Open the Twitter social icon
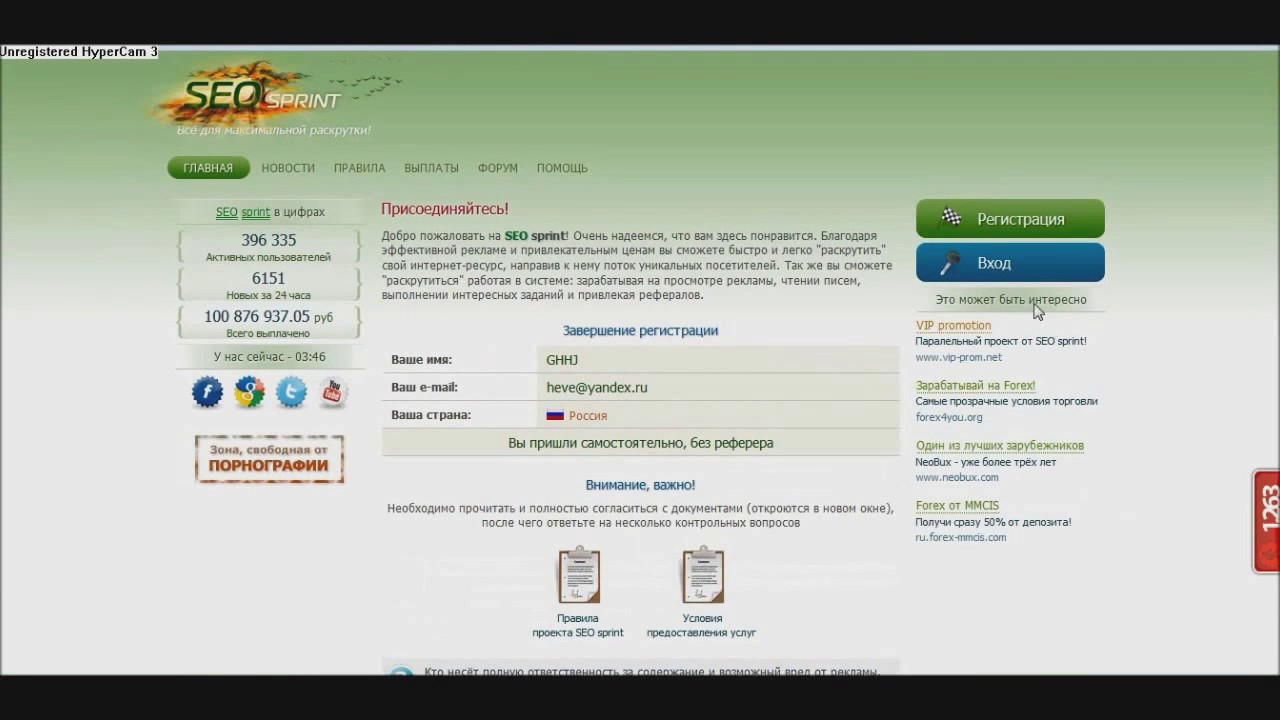 (x=291, y=392)
